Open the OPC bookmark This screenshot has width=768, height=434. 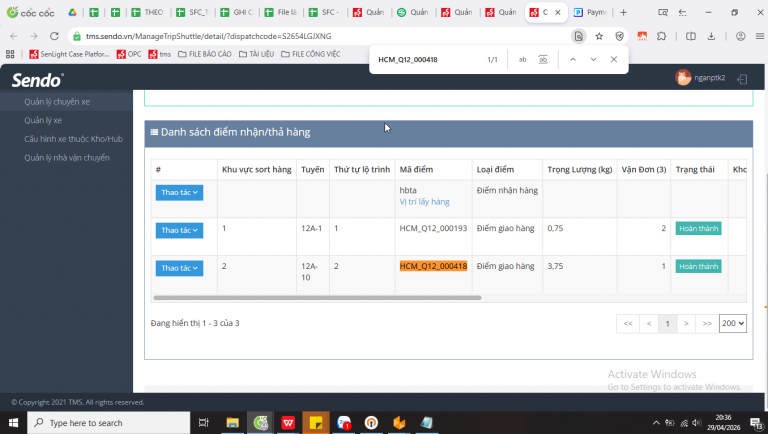pos(129,54)
